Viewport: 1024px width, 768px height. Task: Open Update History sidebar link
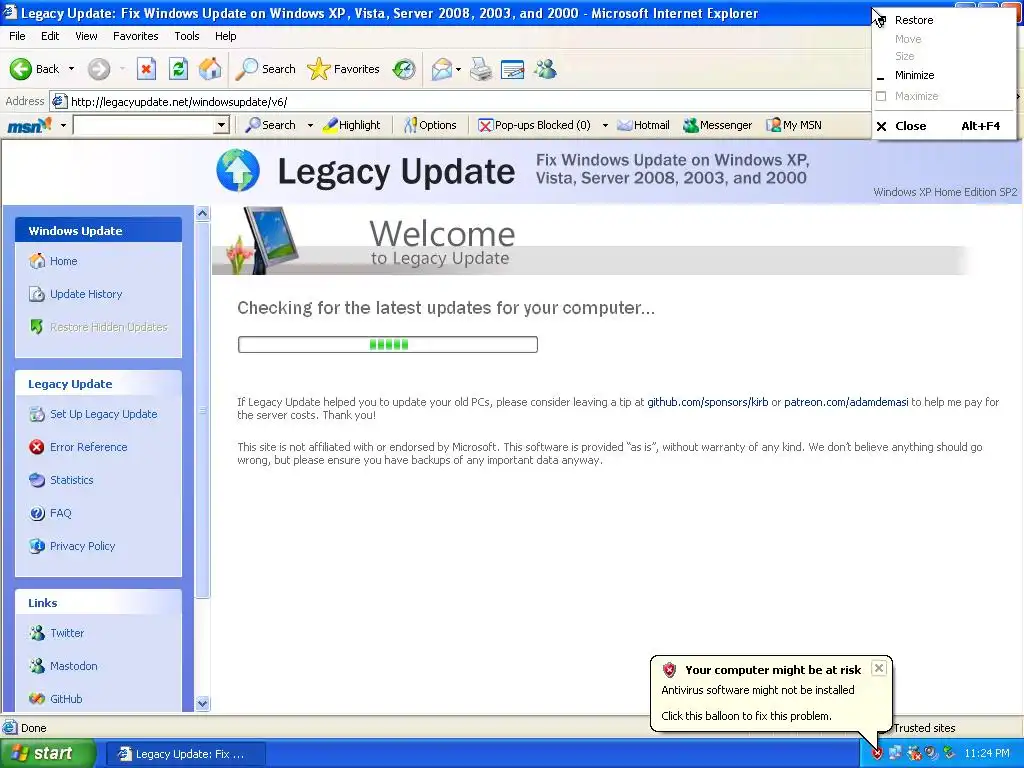[76, 294]
